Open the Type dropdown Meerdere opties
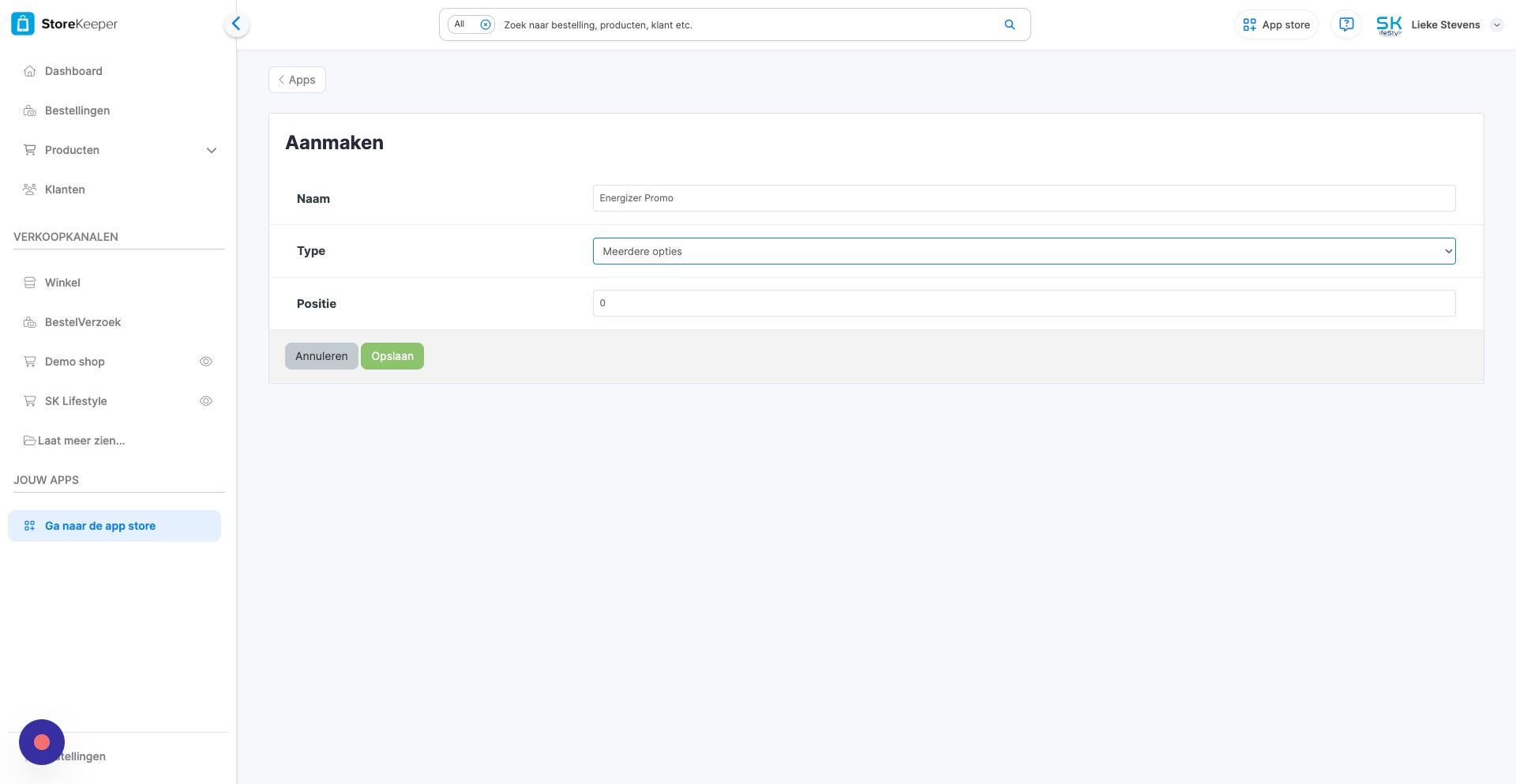Screen dimensions: 1516x784 click(x=1024, y=251)
